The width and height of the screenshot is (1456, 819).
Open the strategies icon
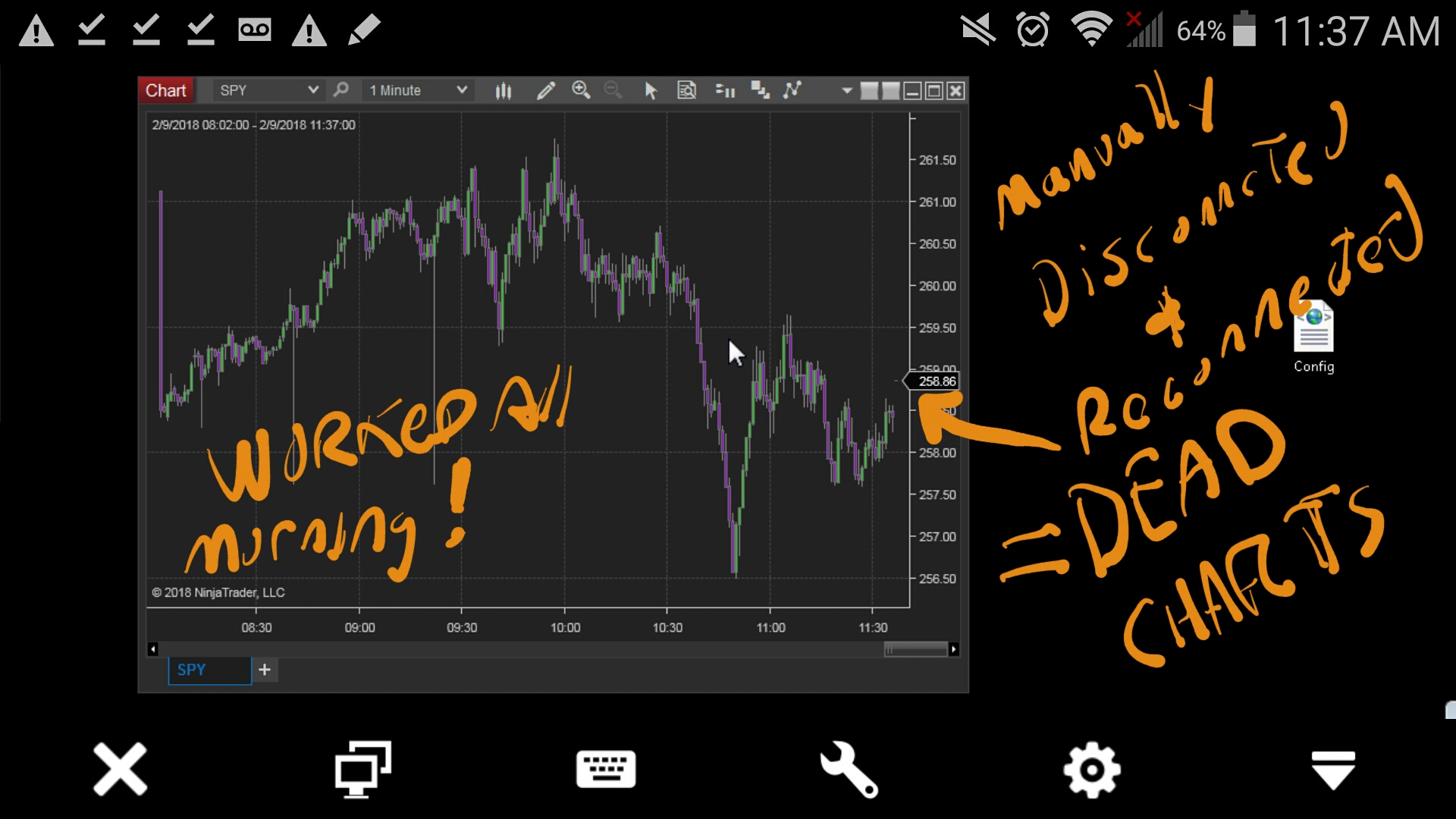pos(792,90)
